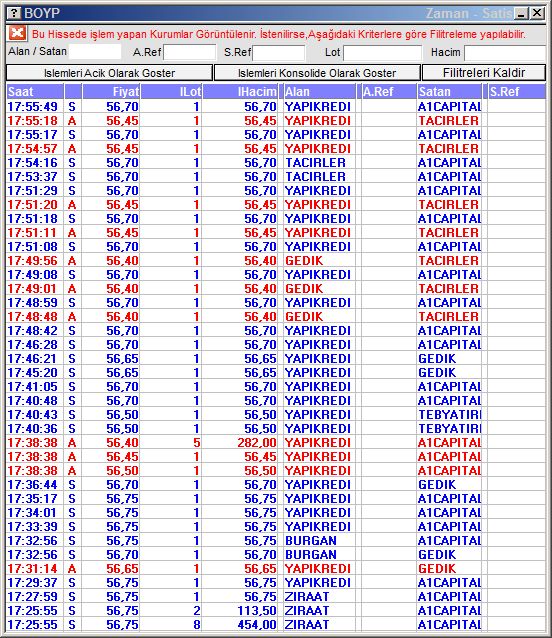Click the ILot column header

(x=171, y=92)
